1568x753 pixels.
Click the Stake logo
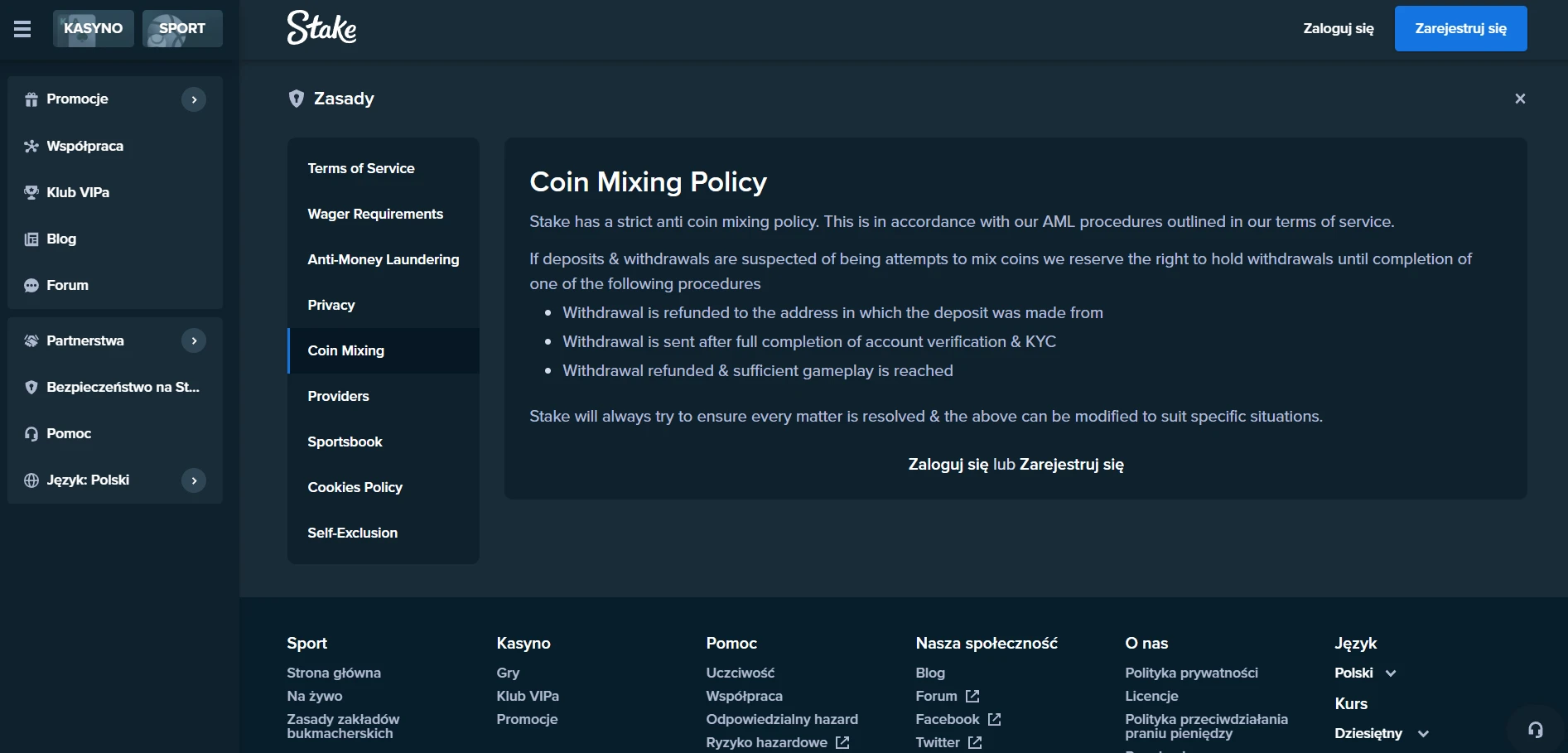tap(321, 28)
